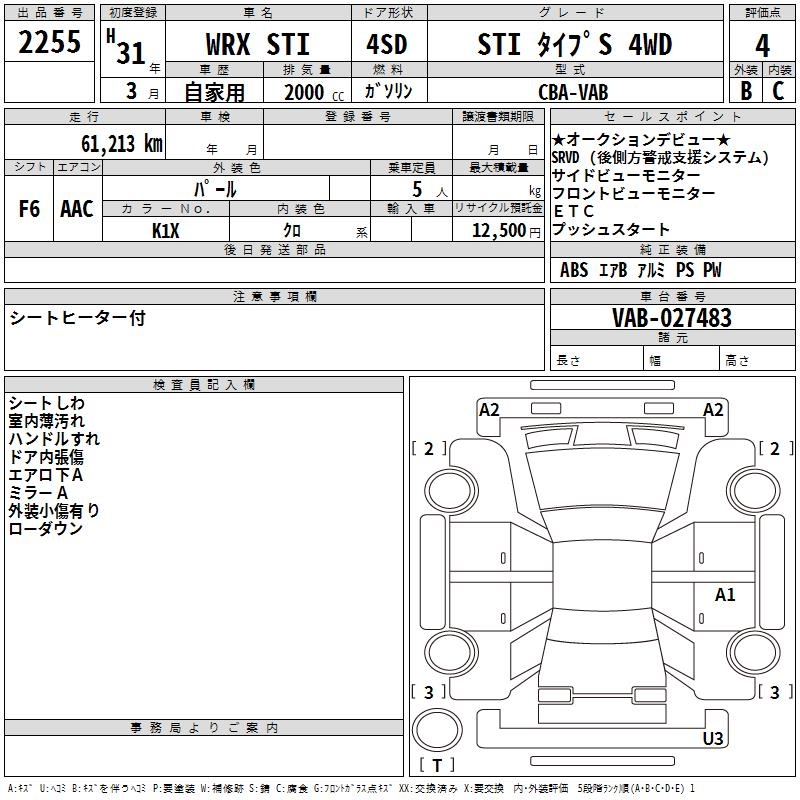Select the overall evaluation score 4
Image resolution: width=800 pixels, height=800 pixels.
(763, 45)
